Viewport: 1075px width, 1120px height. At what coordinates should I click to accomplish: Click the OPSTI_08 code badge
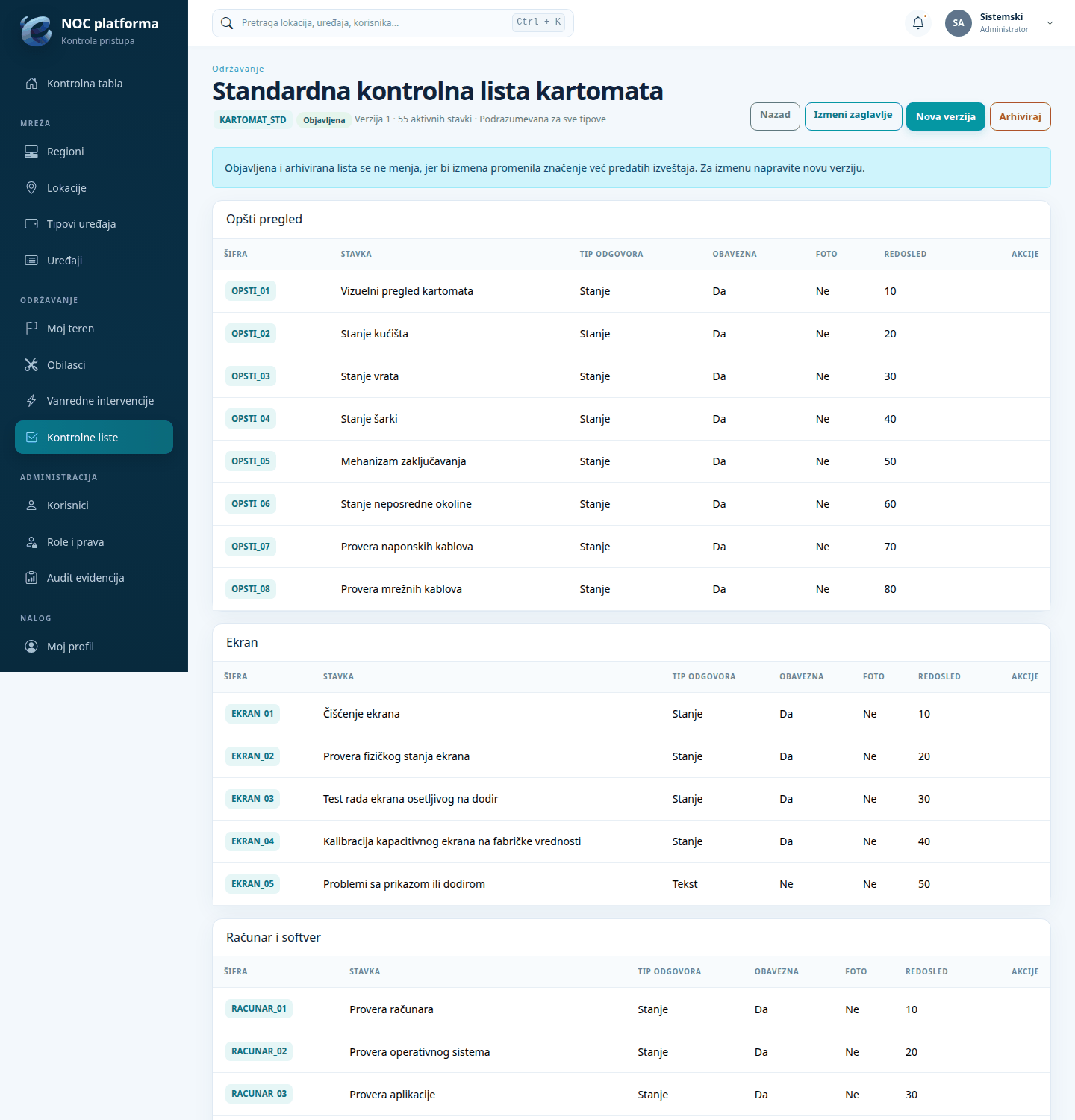pos(251,589)
